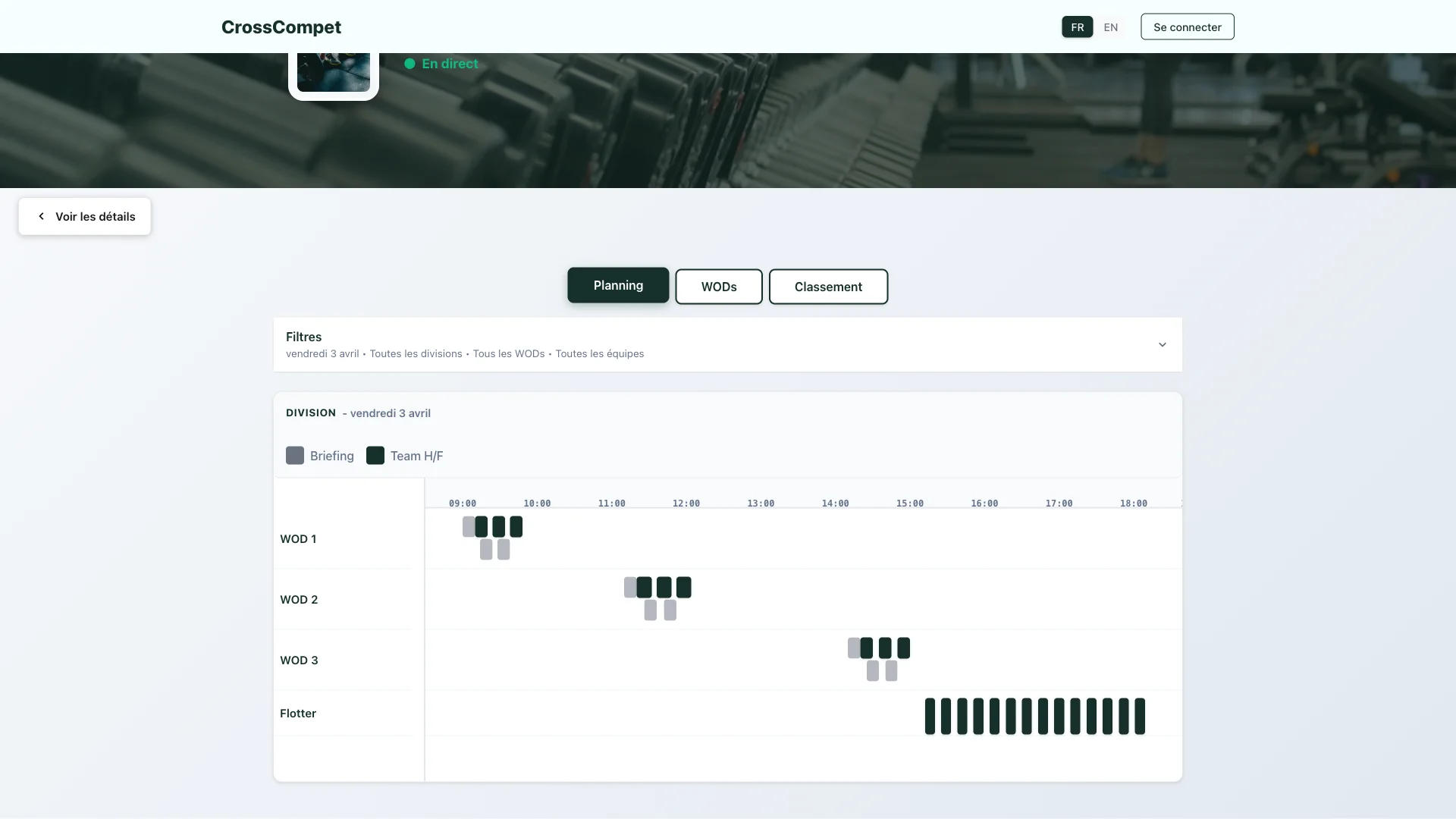Switch language to EN
Screen dimensions: 1456x819
pos(1110,27)
